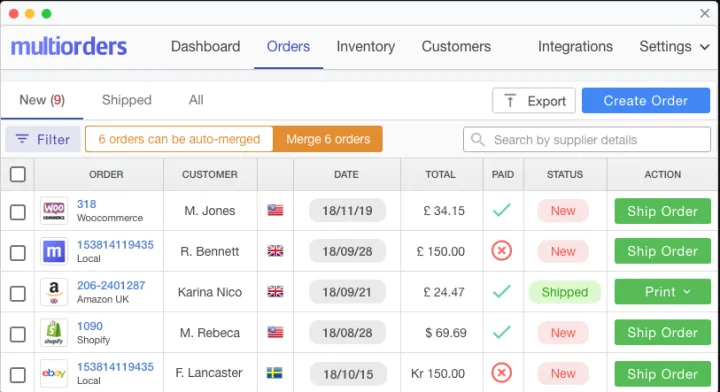Image resolution: width=720 pixels, height=392 pixels.
Task: Click the Shopify bag icon for order 1090
Action: (x=54, y=332)
